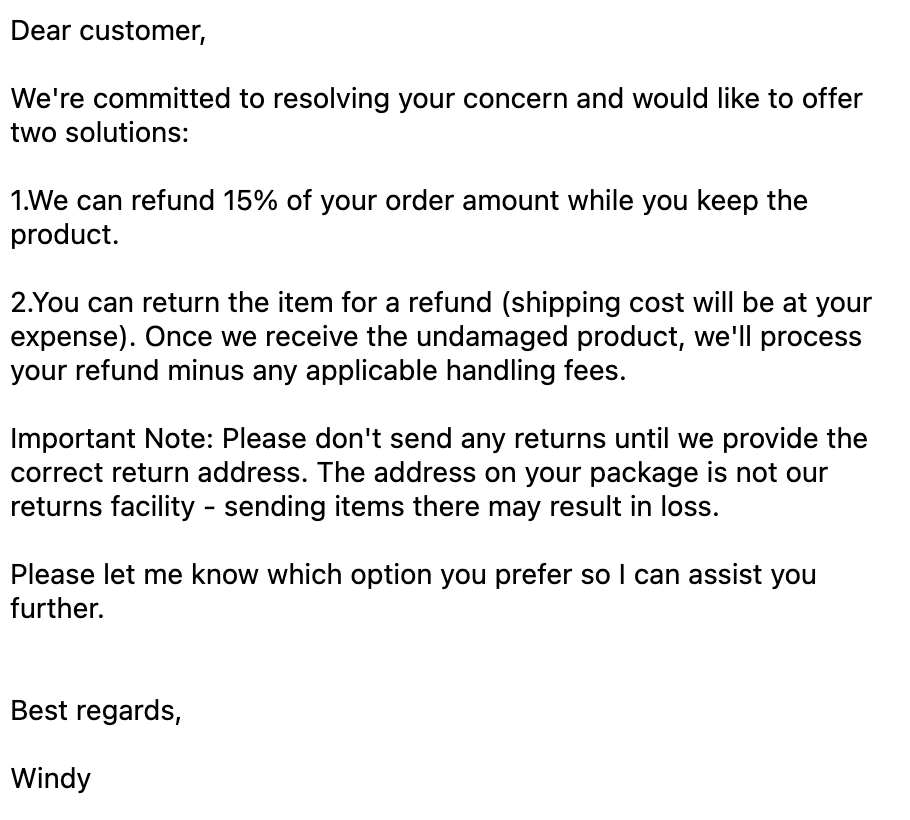Click the word "committed" in the first sentence
Image resolution: width=910 pixels, height=820 pixels.
[162, 99]
